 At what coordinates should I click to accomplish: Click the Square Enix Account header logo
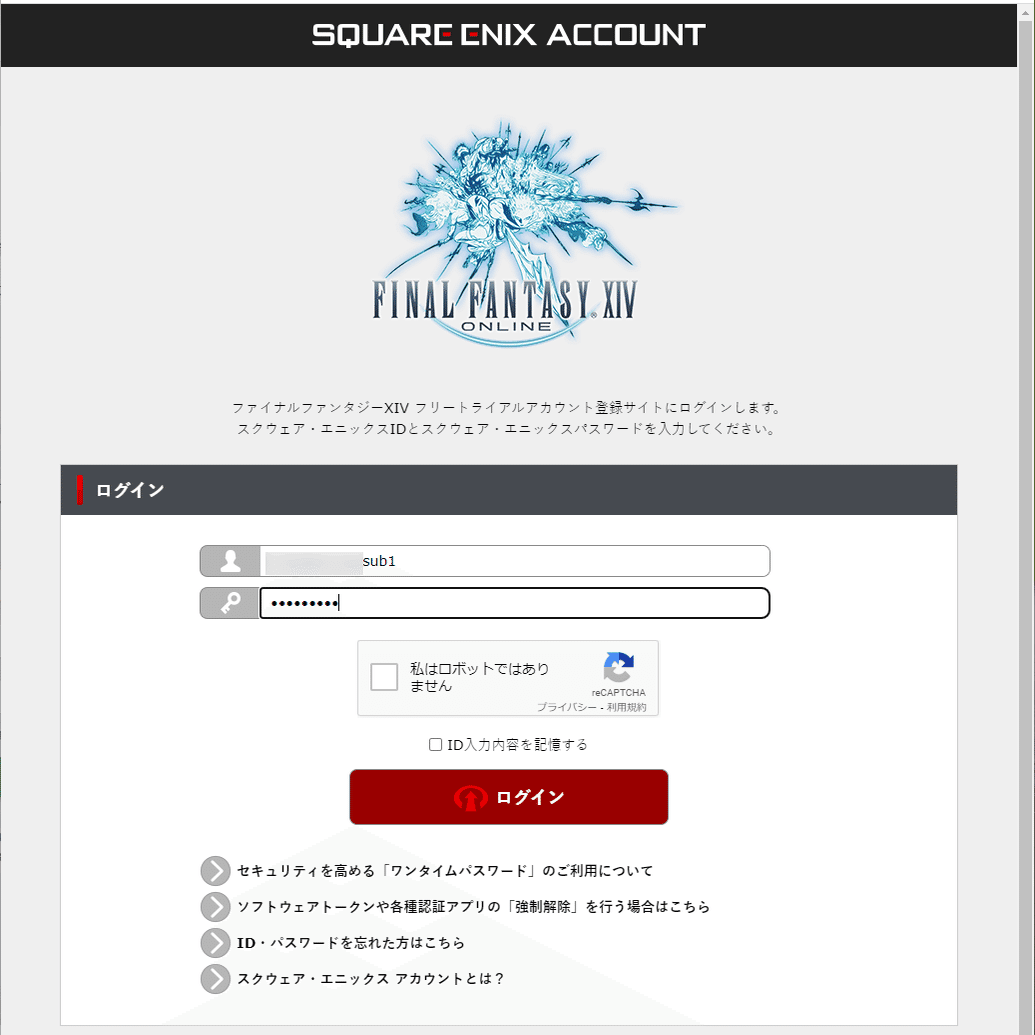point(508,35)
